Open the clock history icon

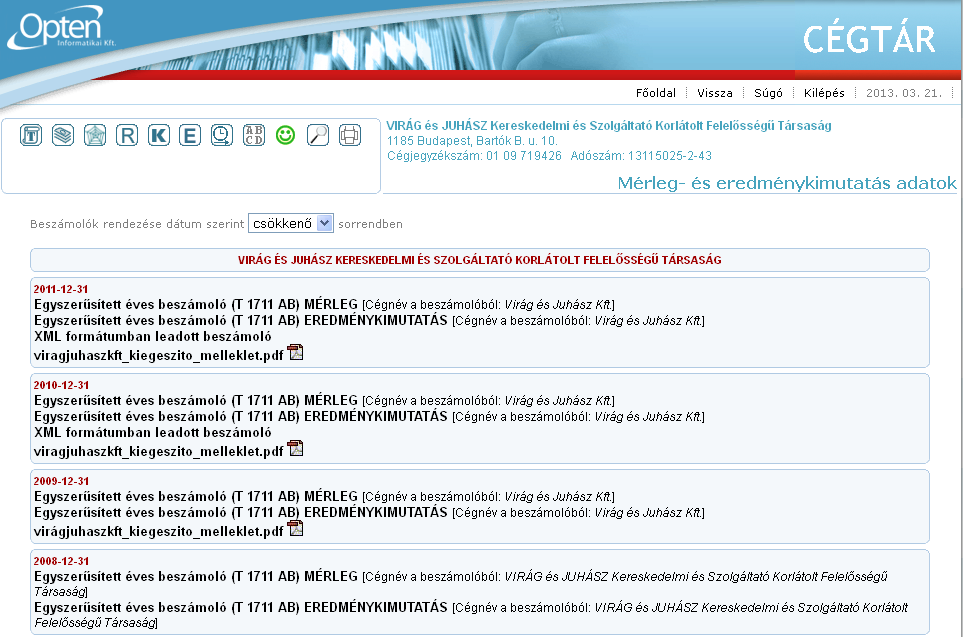tap(222, 135)
